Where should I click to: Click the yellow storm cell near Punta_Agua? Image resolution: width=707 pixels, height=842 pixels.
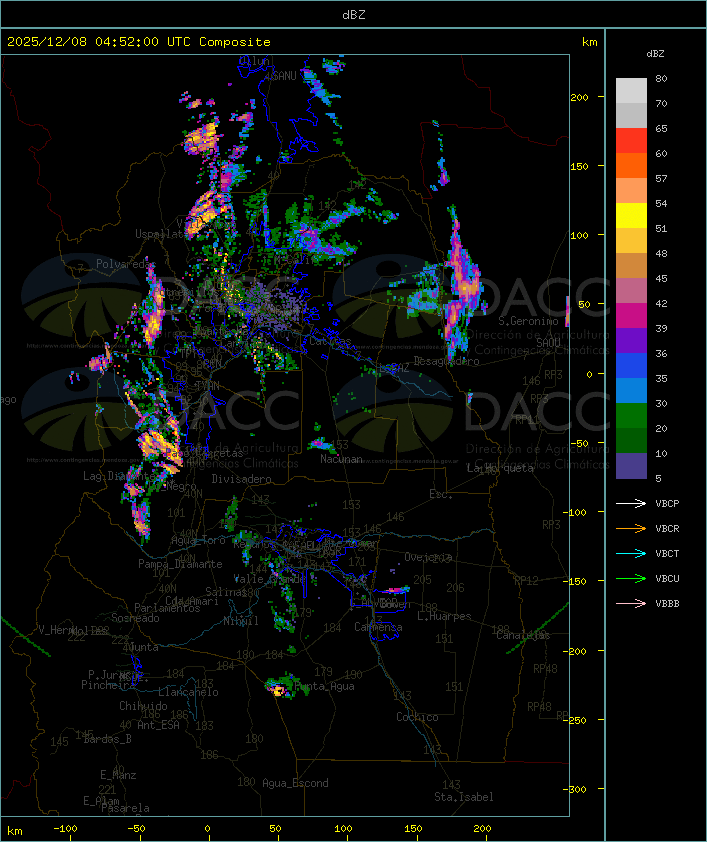(278, 690)
